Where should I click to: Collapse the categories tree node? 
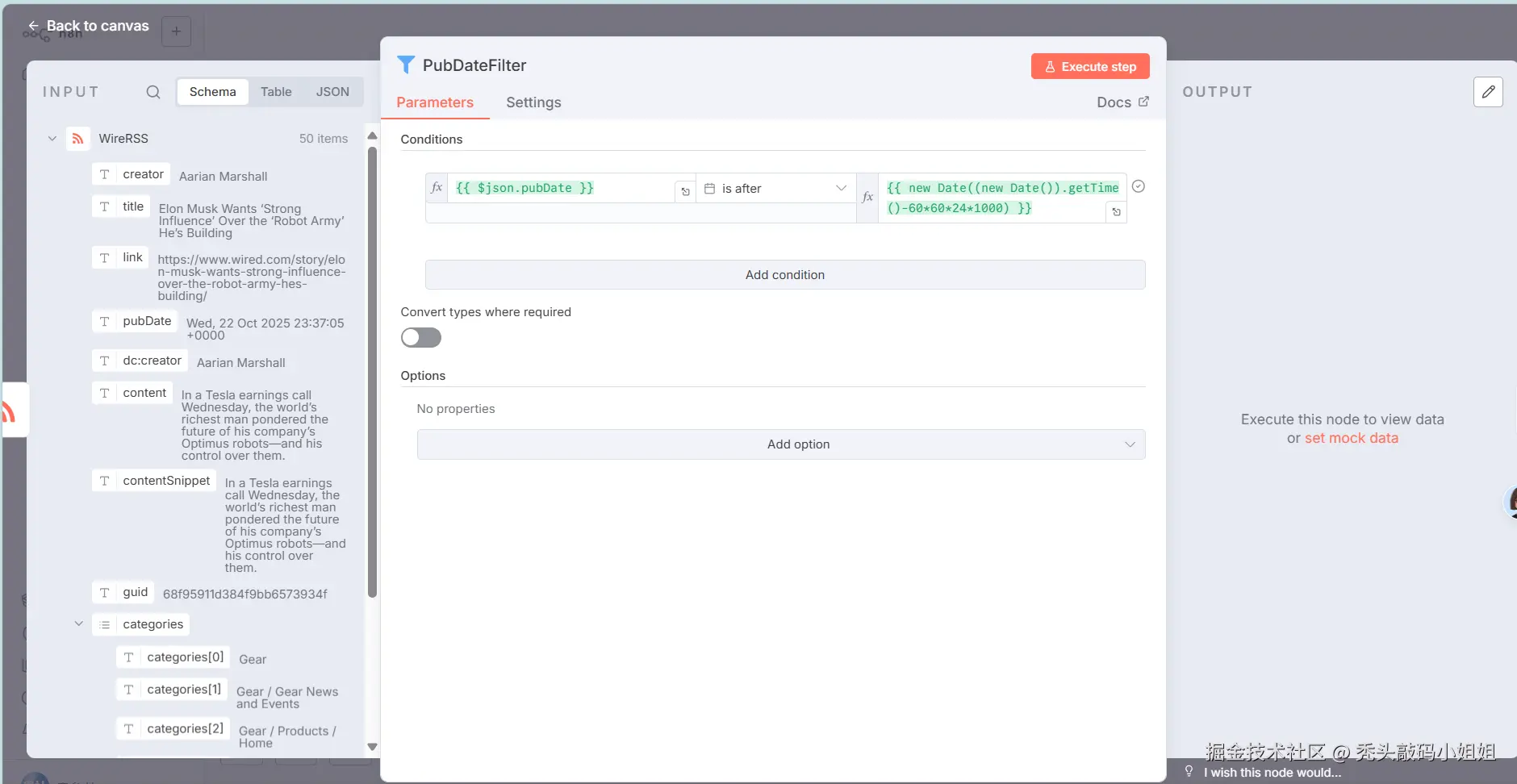pyautogui.click(x=79, y=623)
